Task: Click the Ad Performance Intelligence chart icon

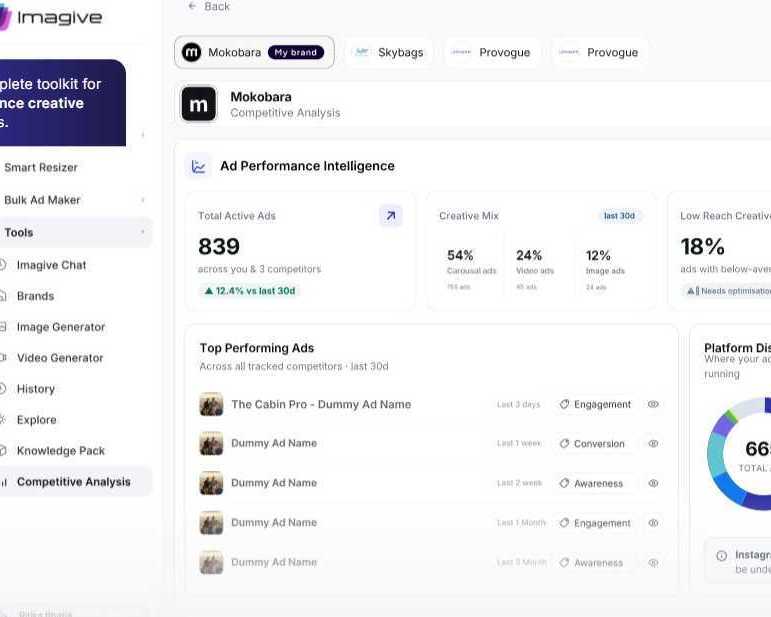Action: pyautogui.click(x=198, y=166)
